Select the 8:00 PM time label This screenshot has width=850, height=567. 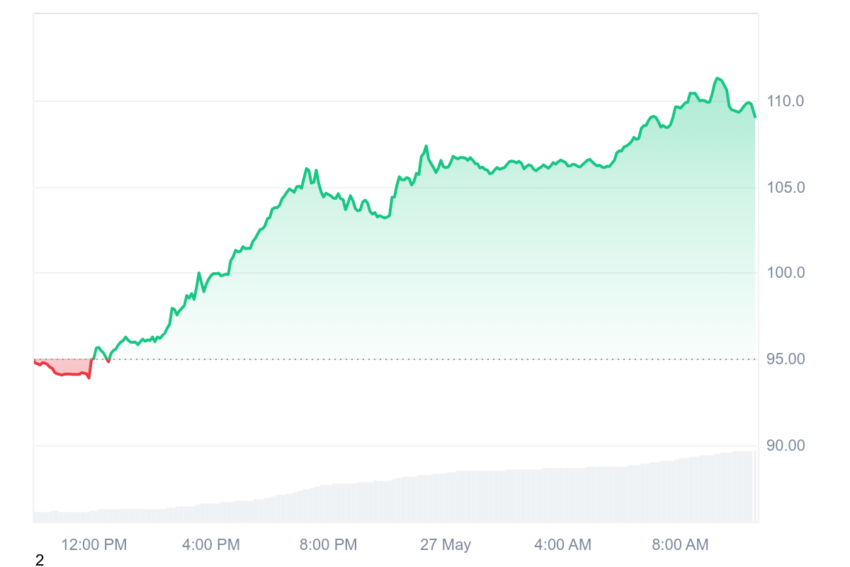pyautogui.click(x=328, y=545)
